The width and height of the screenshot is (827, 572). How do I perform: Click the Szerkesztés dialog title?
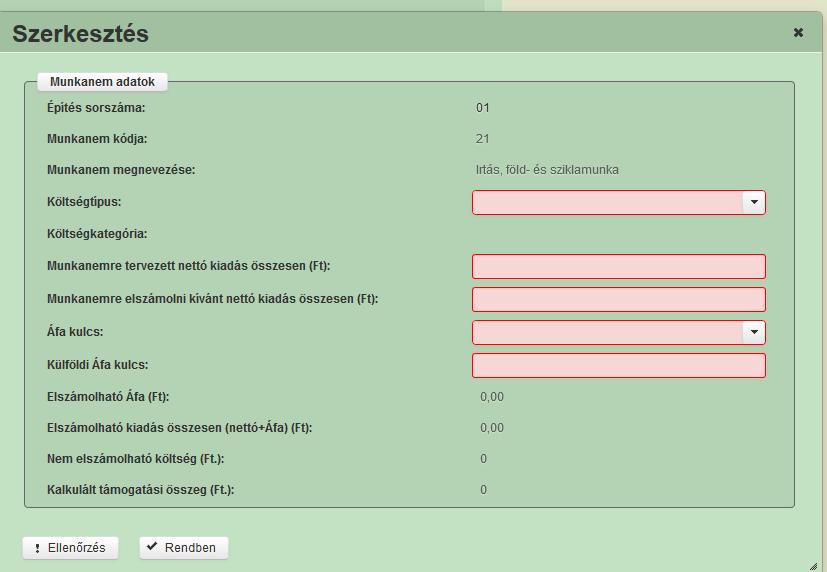point(81,34)
